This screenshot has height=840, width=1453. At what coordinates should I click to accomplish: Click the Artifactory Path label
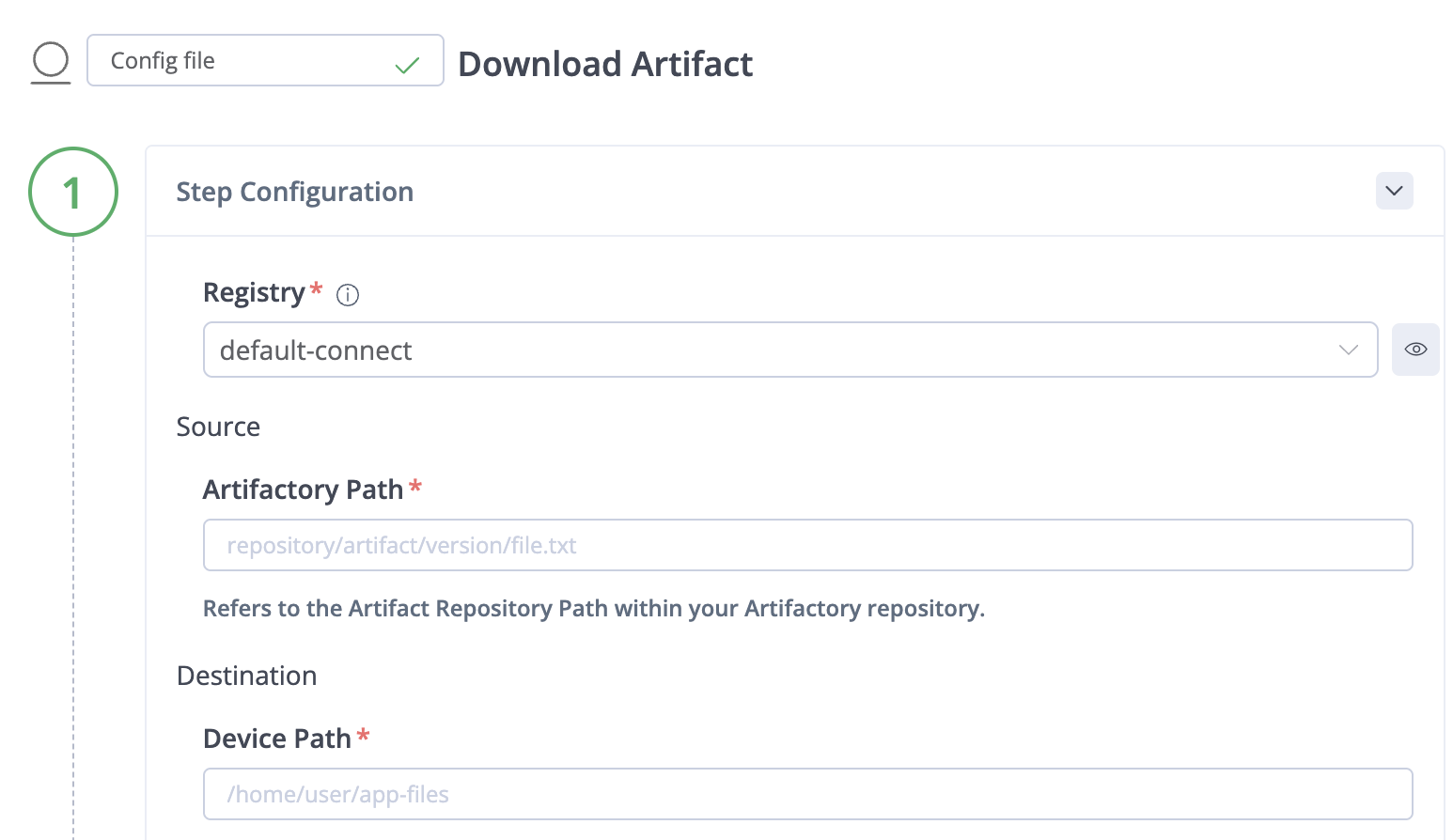click(x=303, y=490)
